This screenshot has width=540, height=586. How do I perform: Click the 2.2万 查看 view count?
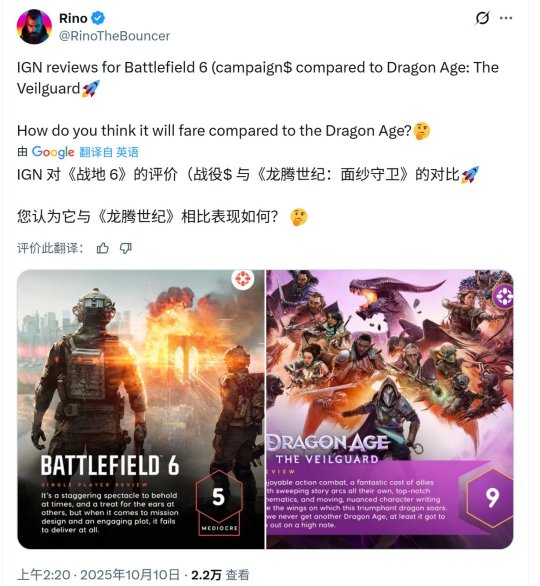(220, 575)
